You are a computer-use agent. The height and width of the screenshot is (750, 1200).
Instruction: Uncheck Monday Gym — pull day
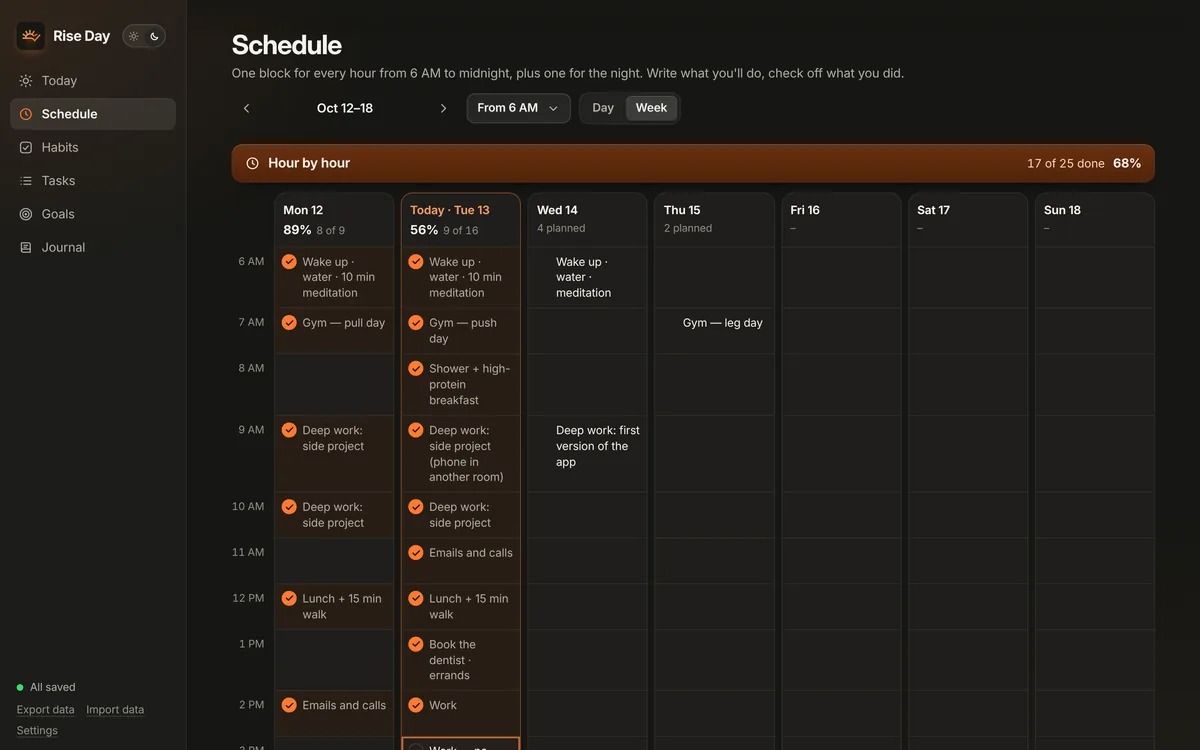[x=289, y=323]
